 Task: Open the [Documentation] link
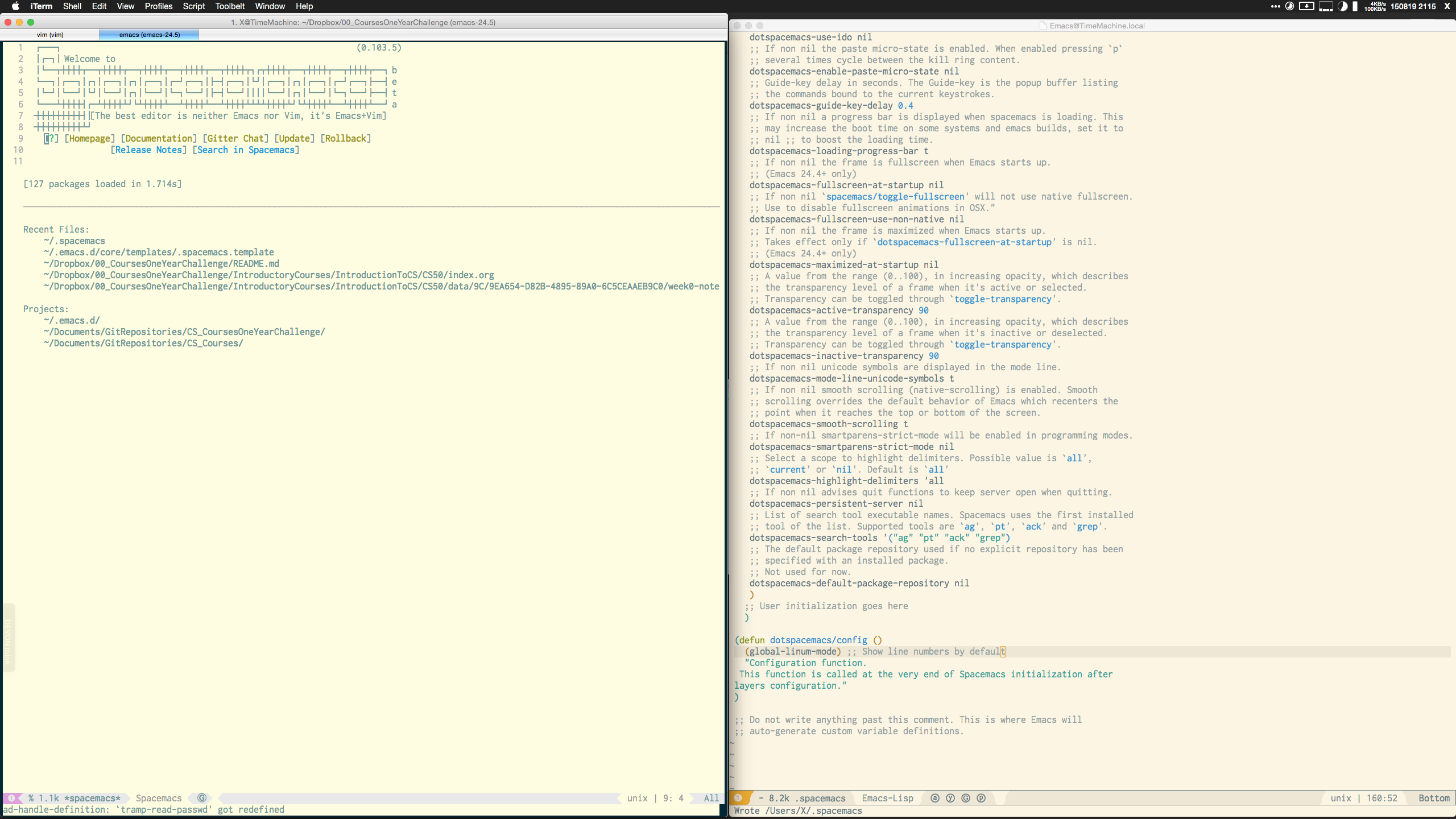coord(159,138)
